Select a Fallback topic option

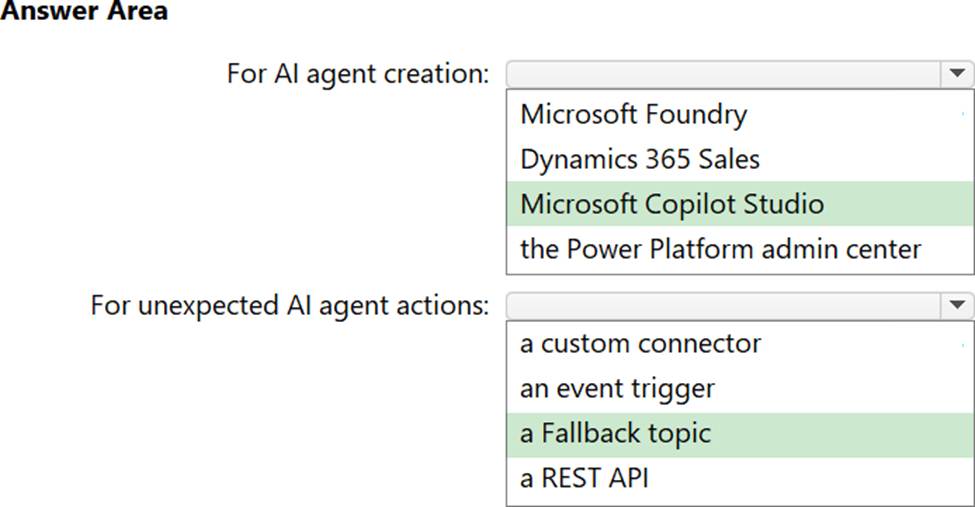point(615,433)
